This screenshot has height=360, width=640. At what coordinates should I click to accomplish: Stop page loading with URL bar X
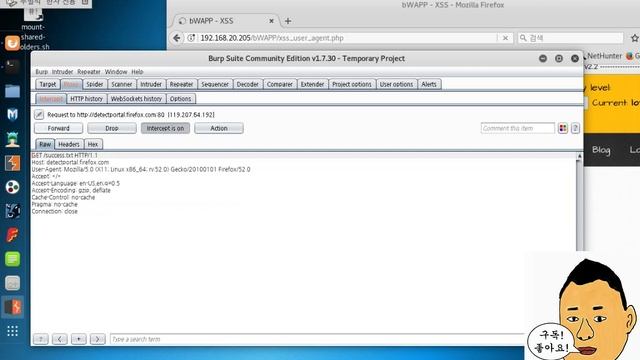[505, 38]
